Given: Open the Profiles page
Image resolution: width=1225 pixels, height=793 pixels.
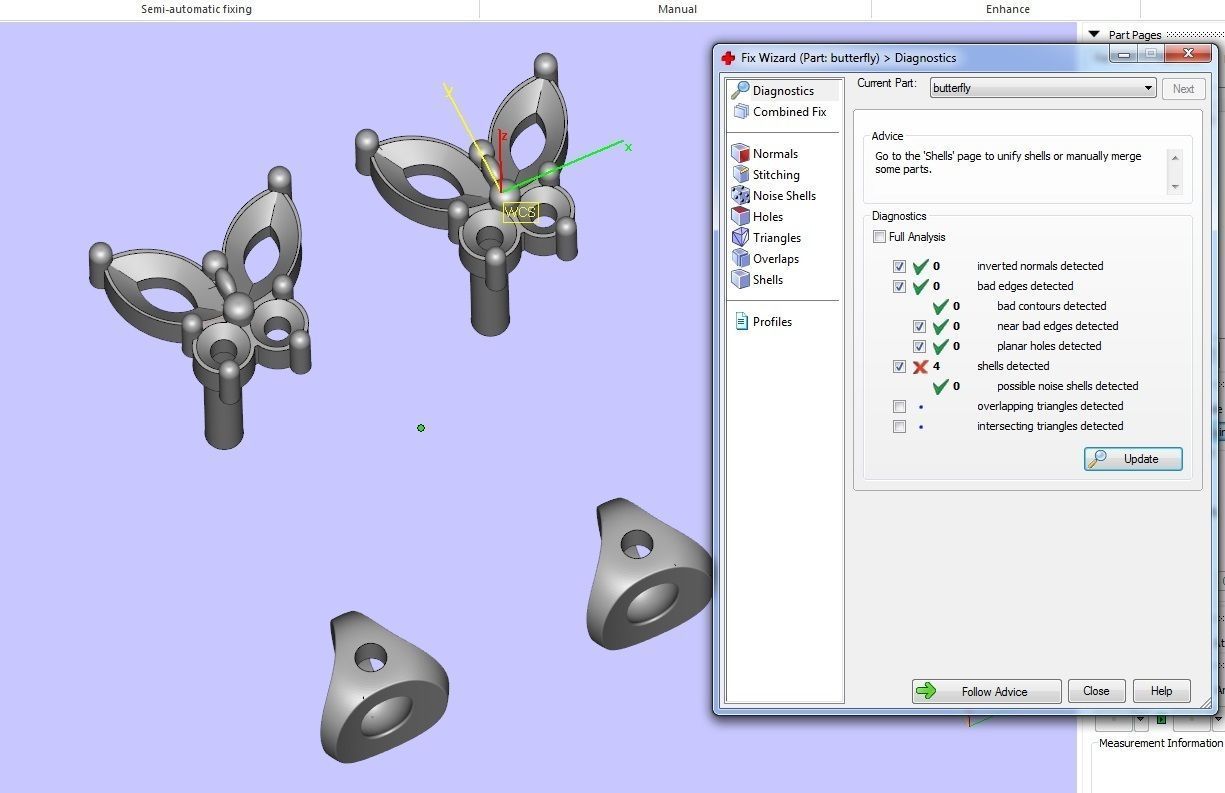Looking at the screenshot, I should [763, 321].
